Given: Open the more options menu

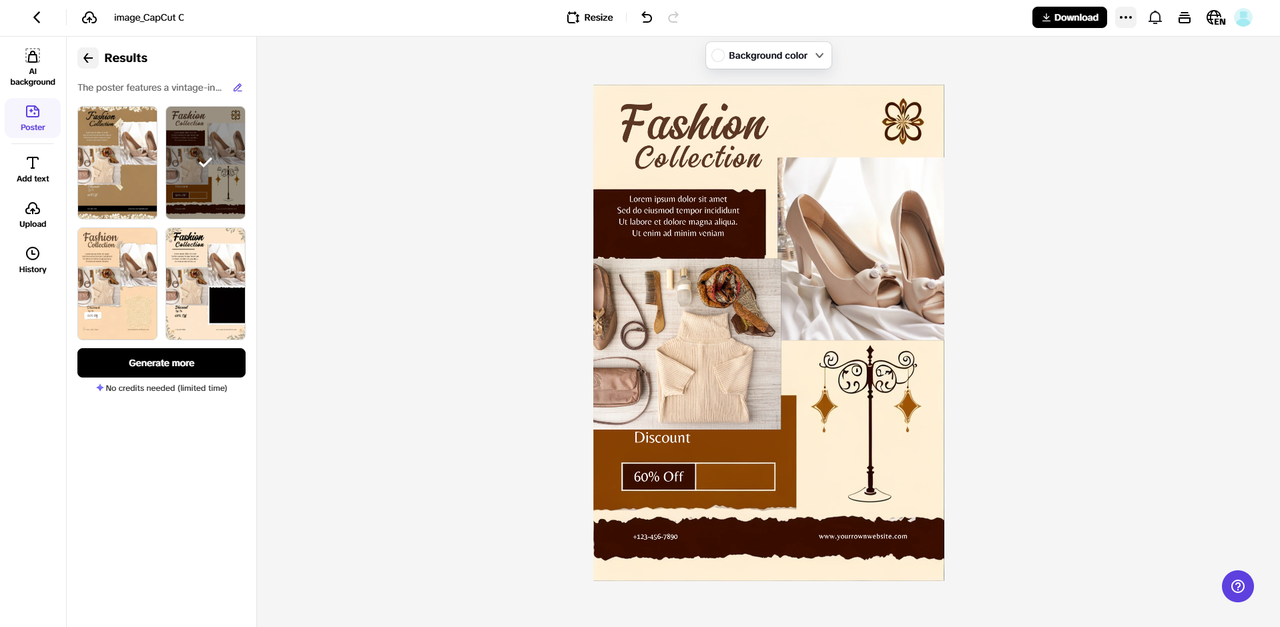Looking at the screenshot, I should (x=1125, y=17).
